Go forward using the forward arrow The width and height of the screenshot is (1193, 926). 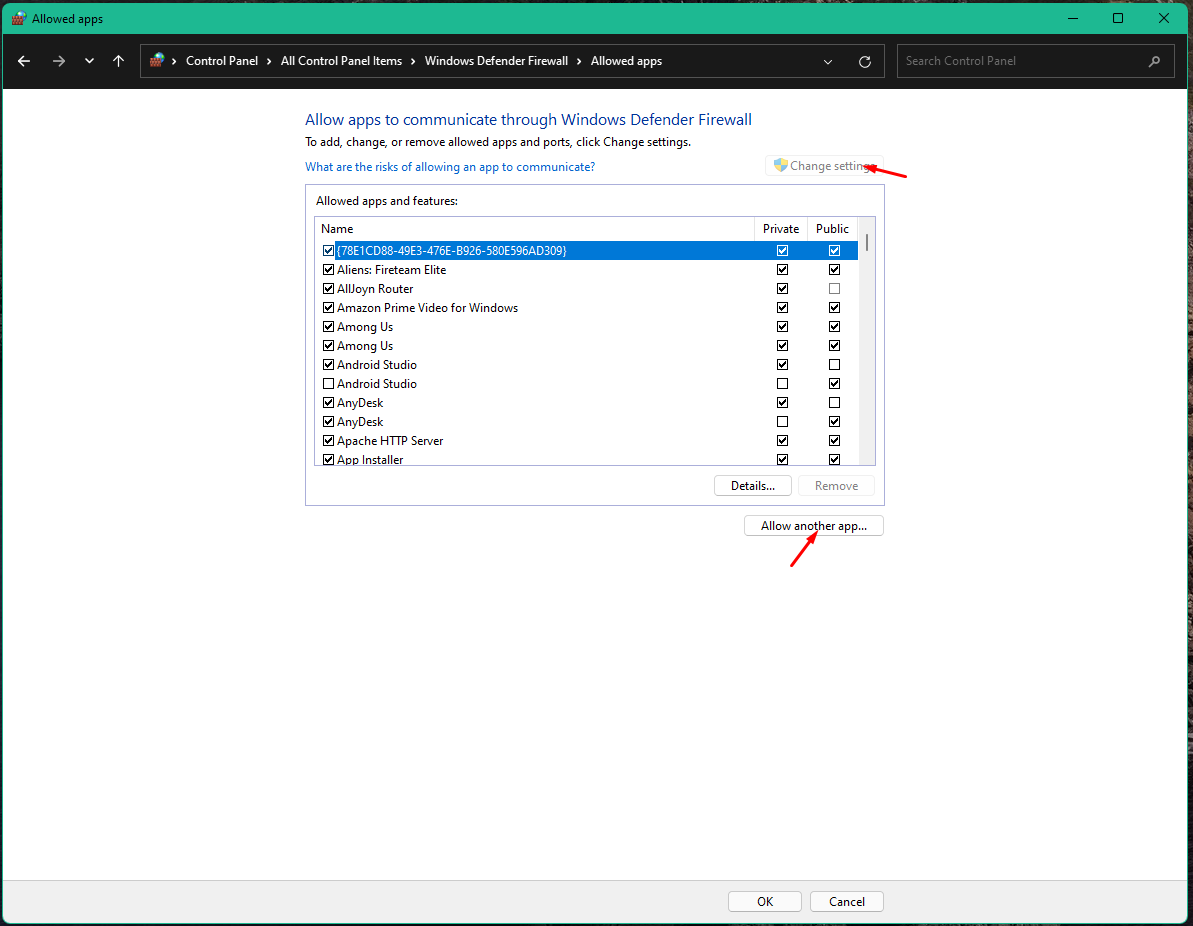[x=59, y=61]
